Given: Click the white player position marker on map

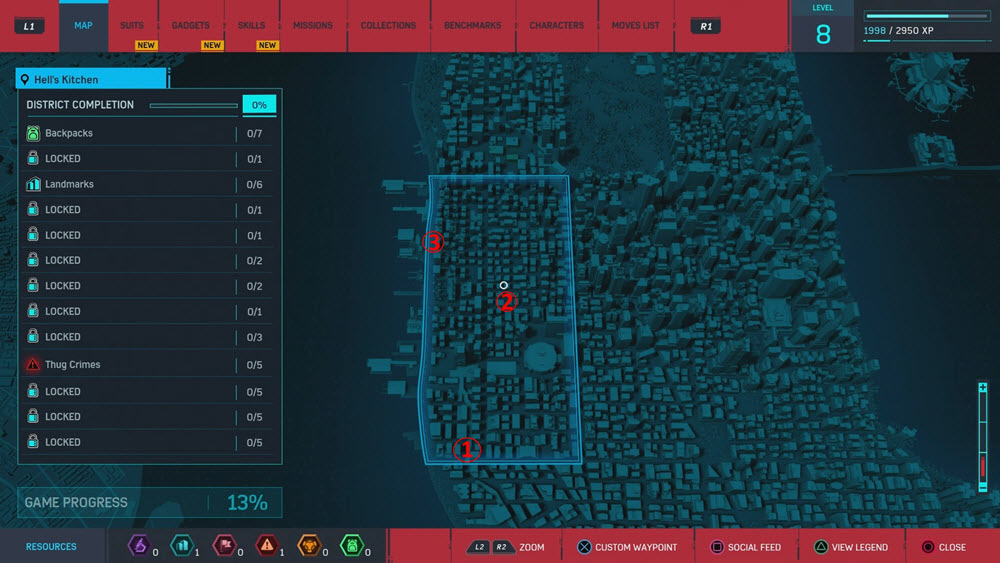Looking at the screenshot, I should 504,285.
